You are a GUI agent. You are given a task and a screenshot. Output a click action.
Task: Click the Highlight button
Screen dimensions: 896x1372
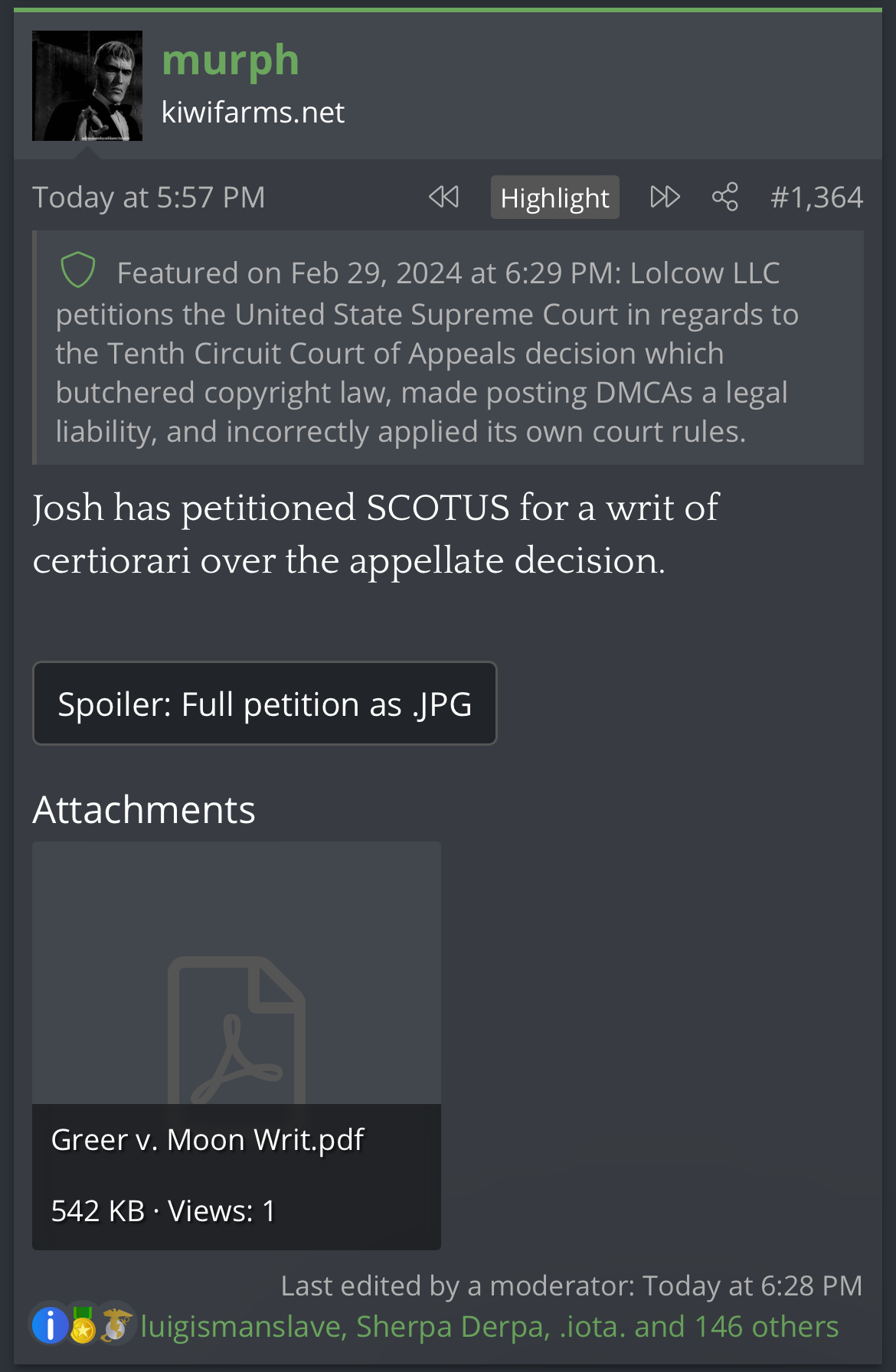[x=554, y=198]
